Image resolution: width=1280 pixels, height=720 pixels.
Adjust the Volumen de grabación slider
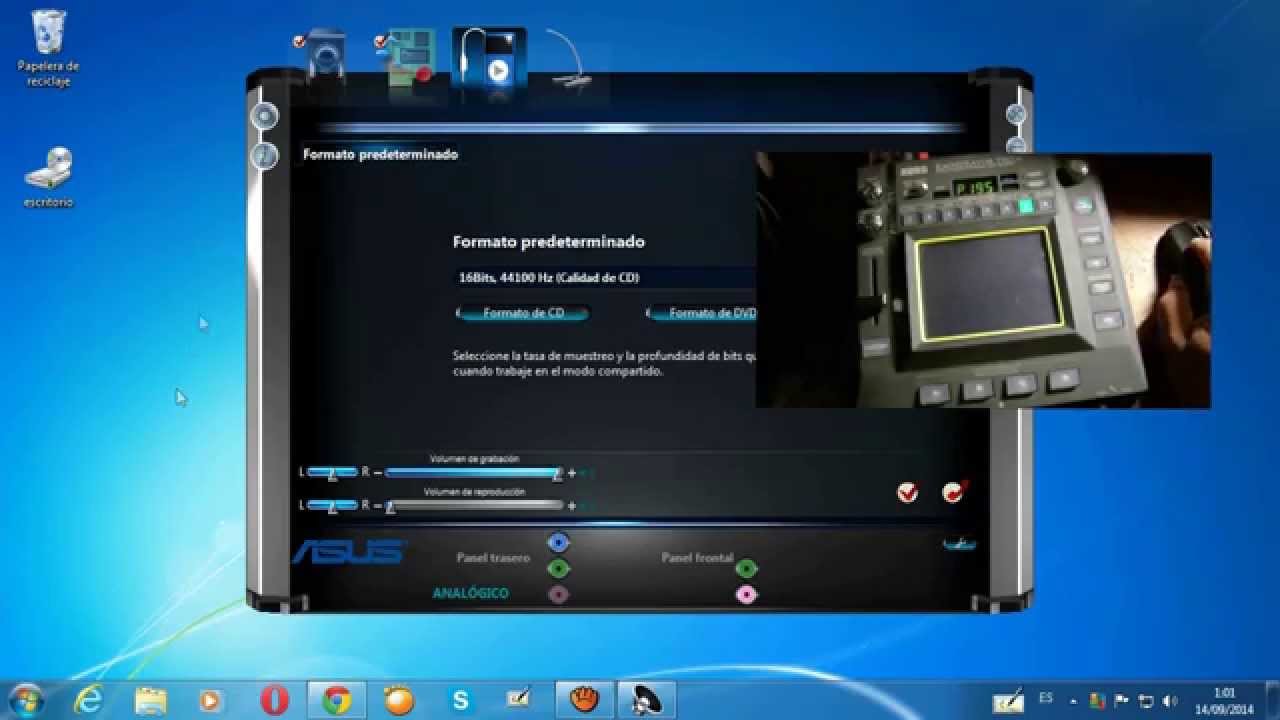473,472
